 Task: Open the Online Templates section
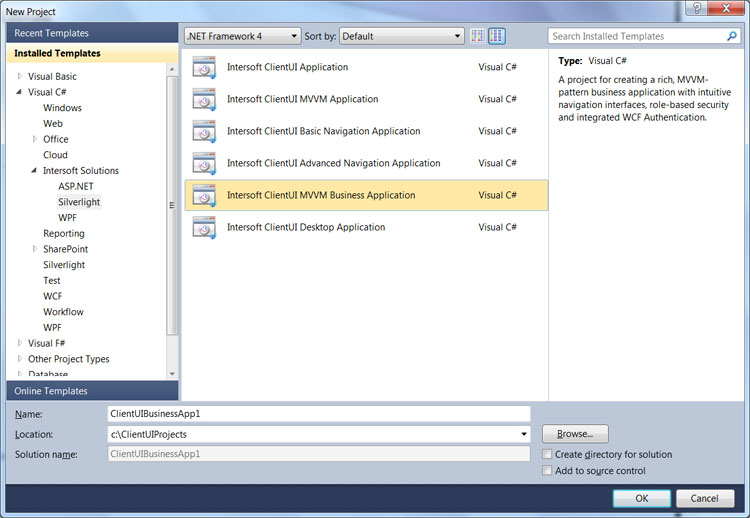[92, 391]
